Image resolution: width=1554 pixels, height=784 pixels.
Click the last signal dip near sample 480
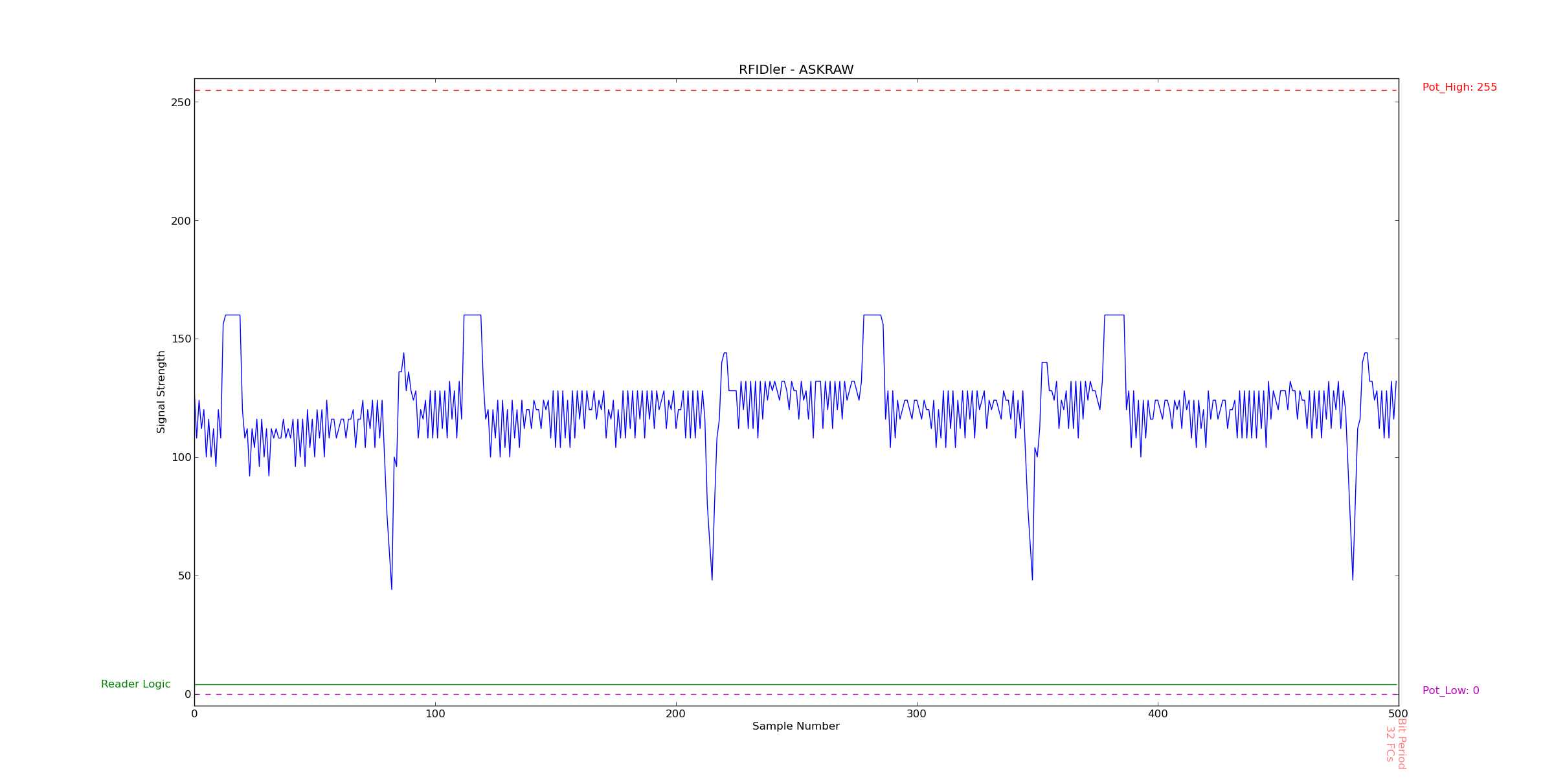[1353, 577]
